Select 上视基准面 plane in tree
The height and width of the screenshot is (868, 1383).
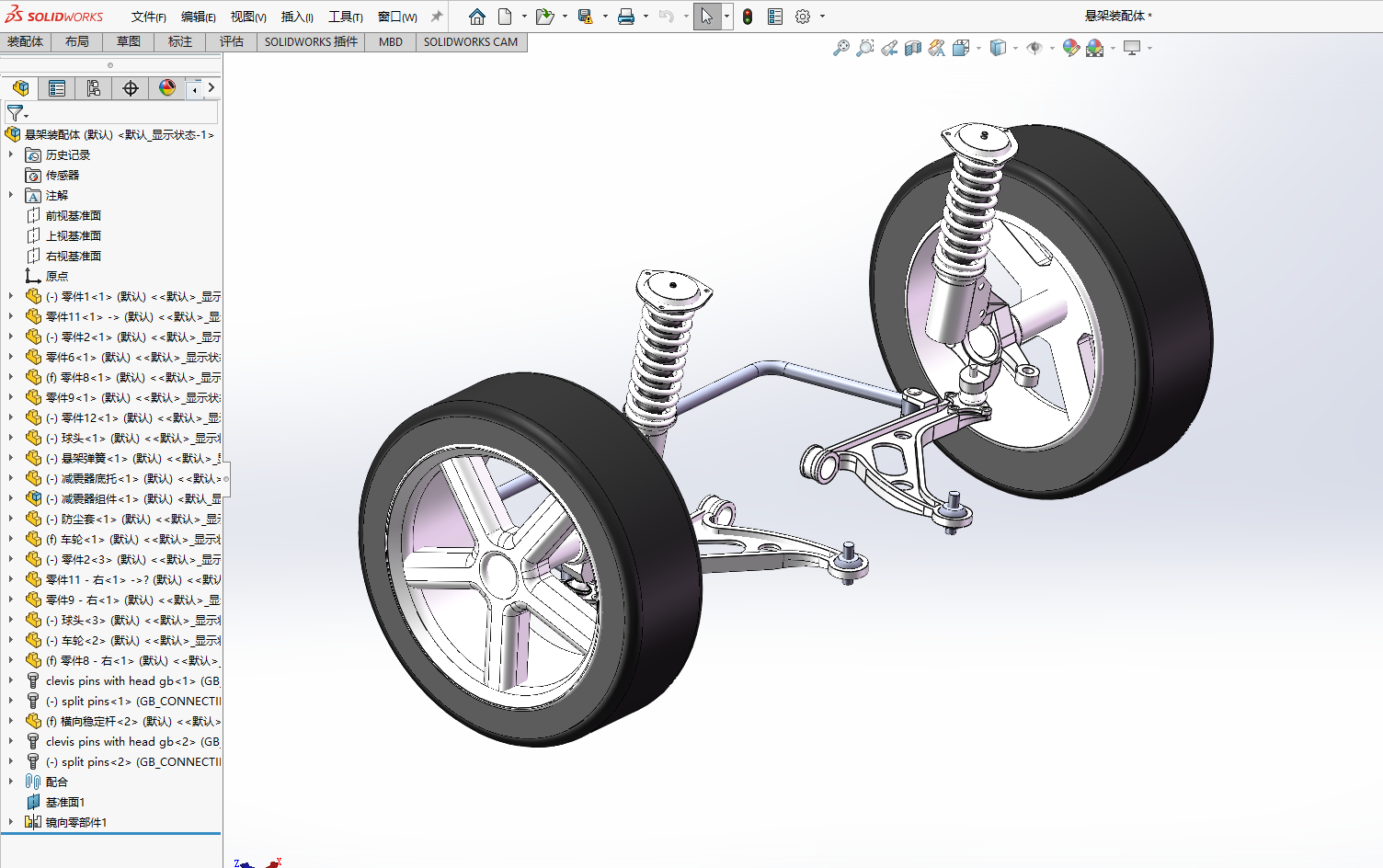click(x=74, y=235)
